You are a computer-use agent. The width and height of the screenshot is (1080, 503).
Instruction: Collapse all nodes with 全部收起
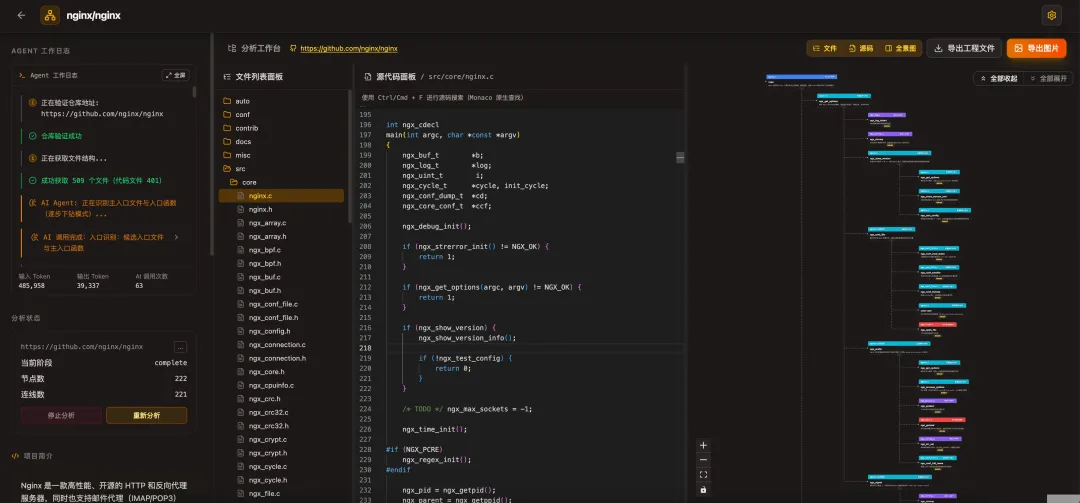coord(999,79)
